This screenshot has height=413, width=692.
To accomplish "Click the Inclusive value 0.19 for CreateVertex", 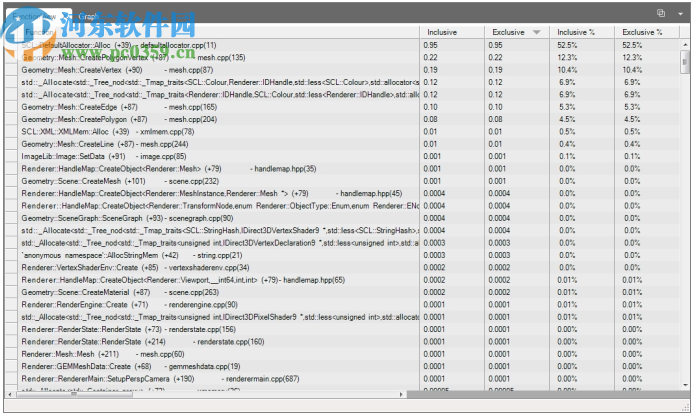I will click(x=451, y=70).
